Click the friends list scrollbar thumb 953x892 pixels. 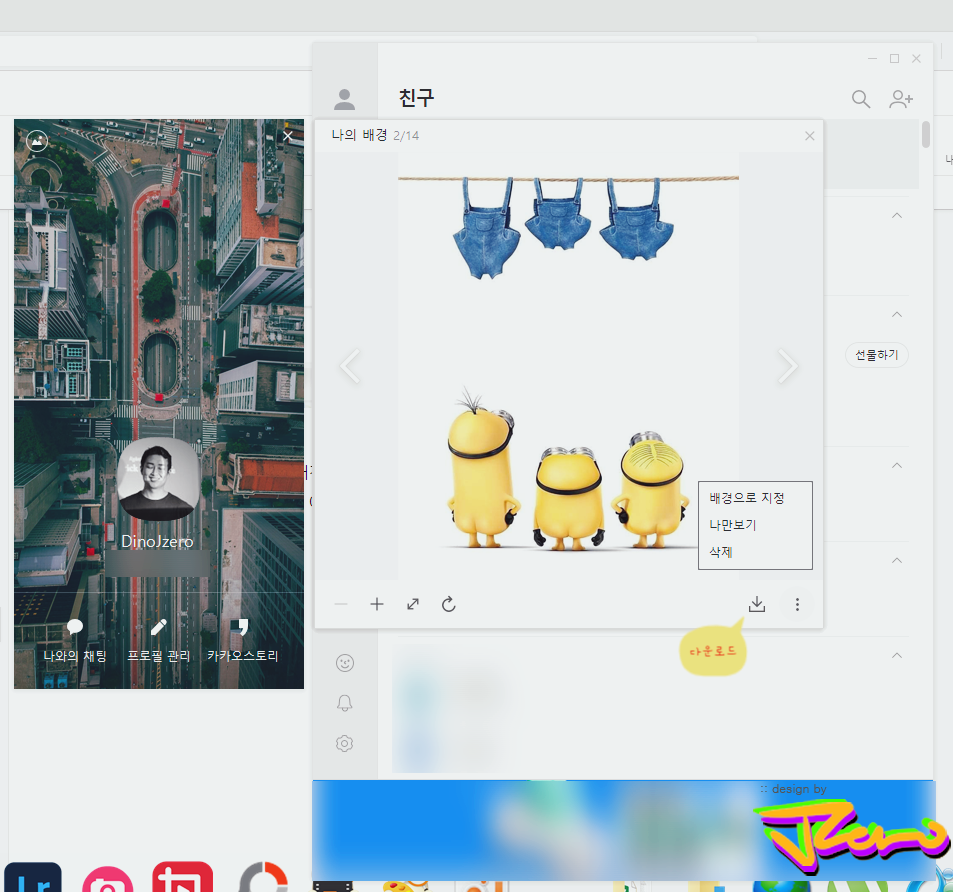926,134
